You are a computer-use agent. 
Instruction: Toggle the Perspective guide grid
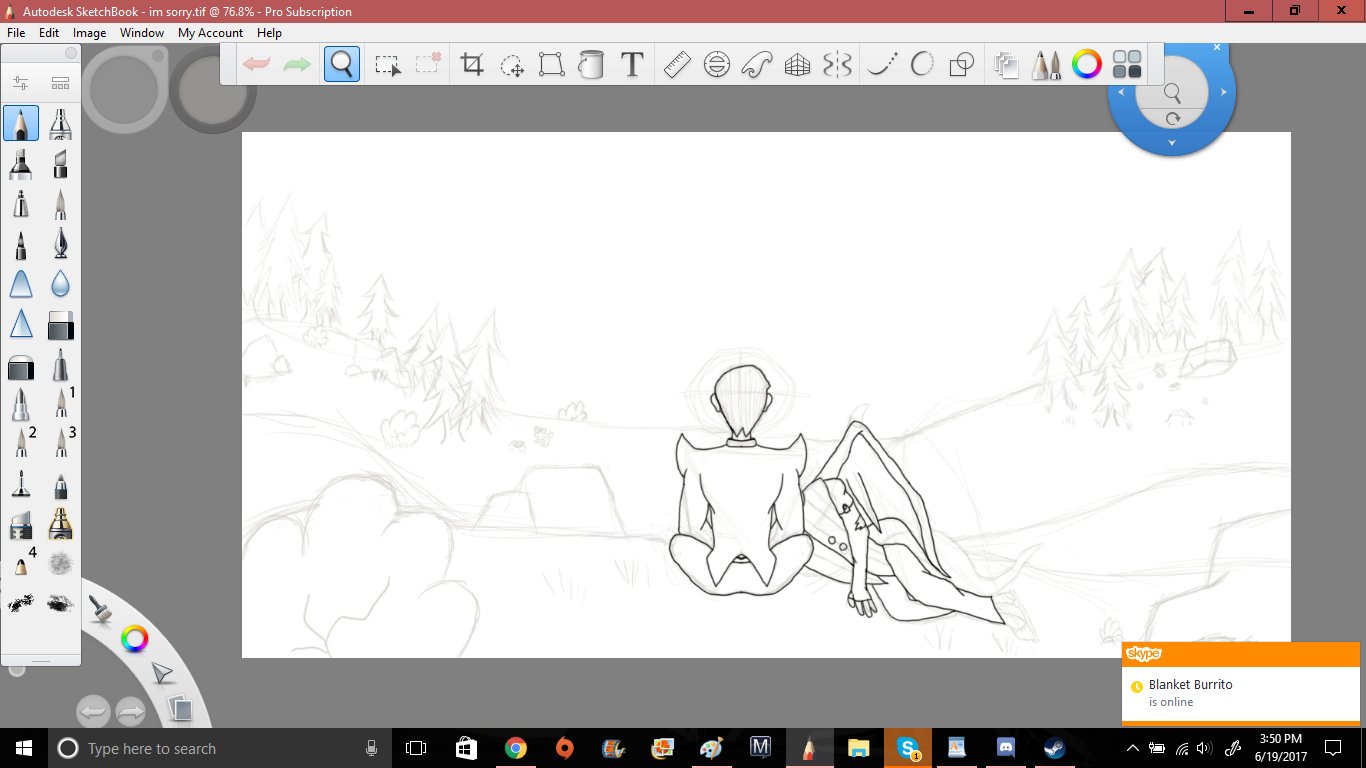tap(797, 65)
